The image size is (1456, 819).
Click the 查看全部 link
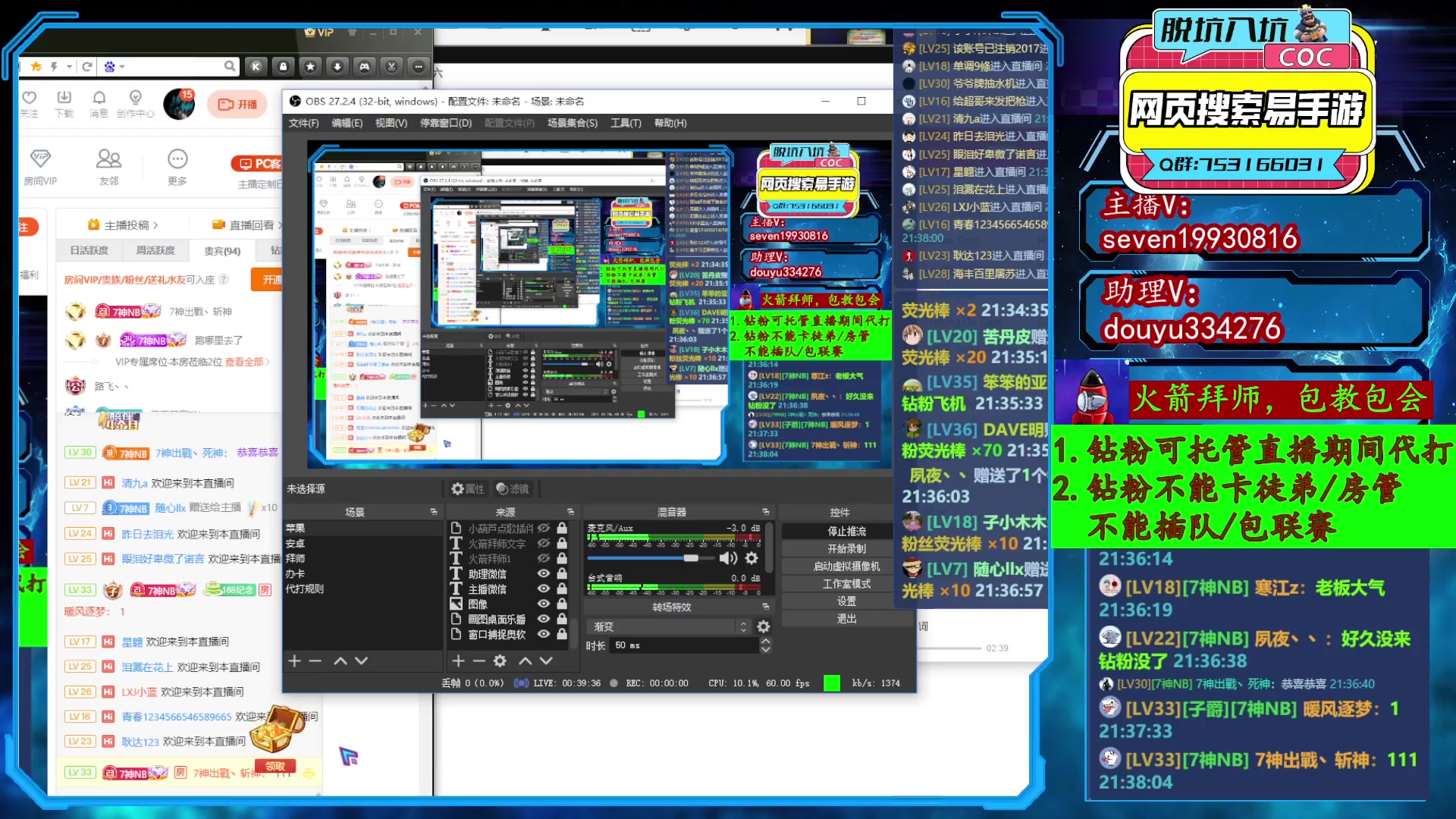247,362
